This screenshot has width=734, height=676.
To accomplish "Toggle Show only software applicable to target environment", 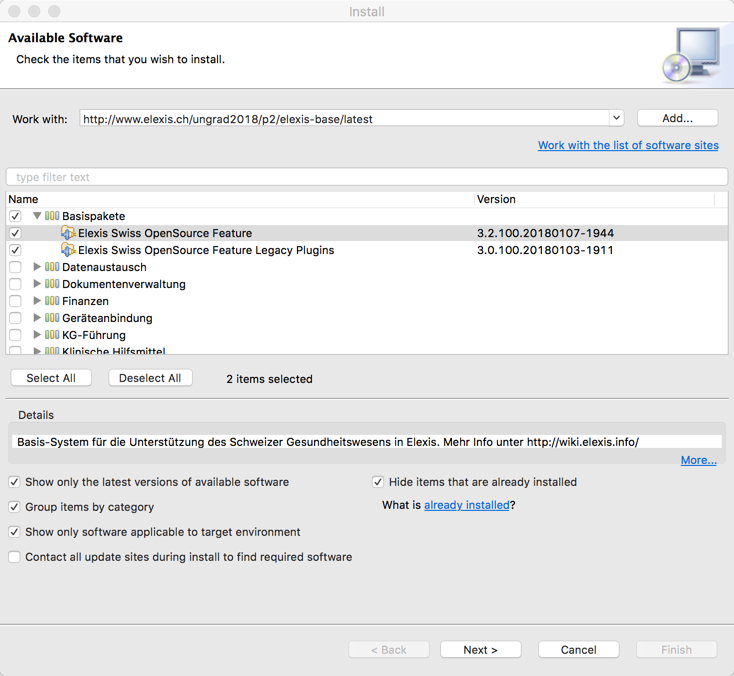I will click(x=15, y=532).
